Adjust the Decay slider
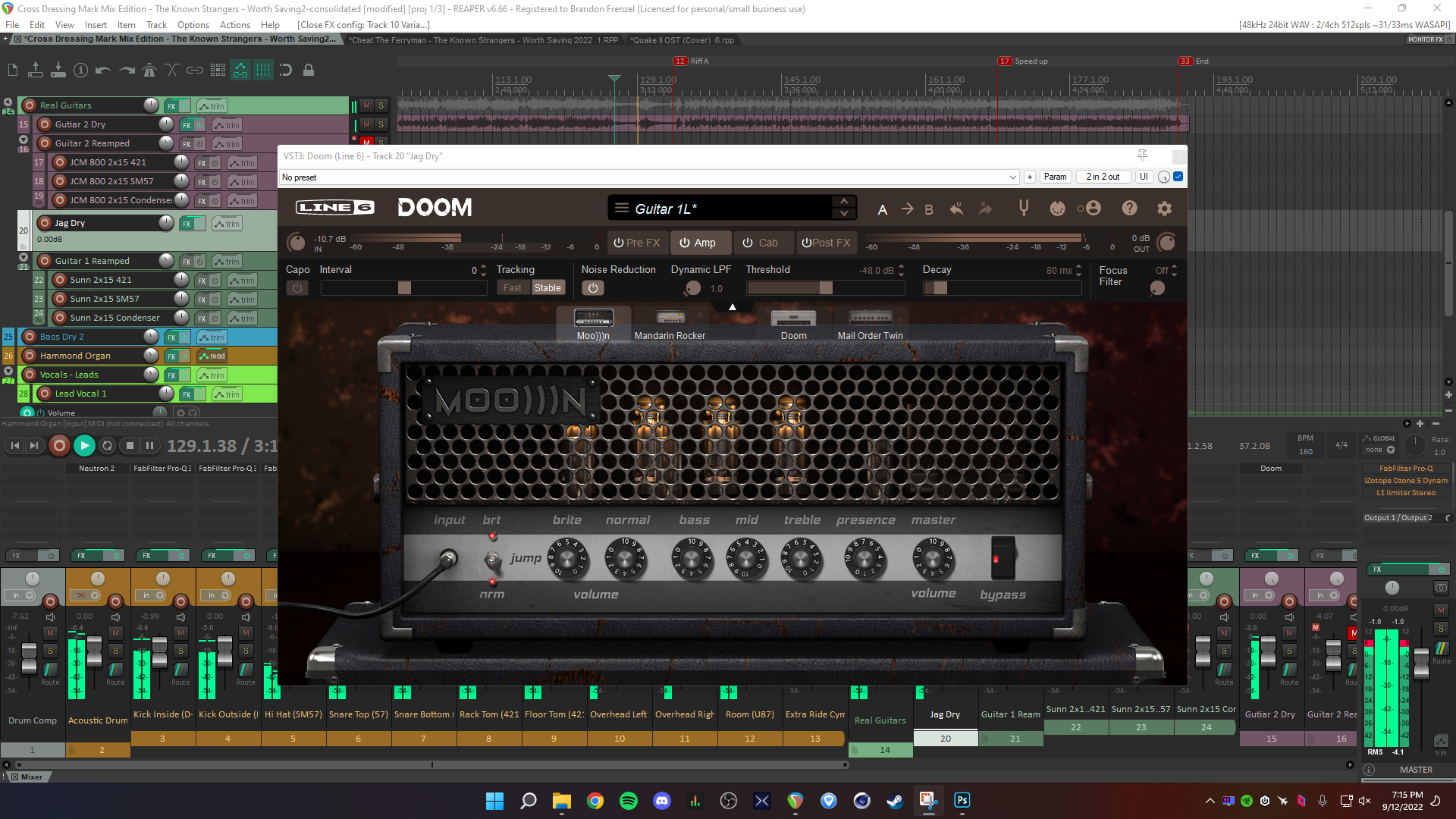The width and height of the screenshot is (1456, 819). point(1003,288)
